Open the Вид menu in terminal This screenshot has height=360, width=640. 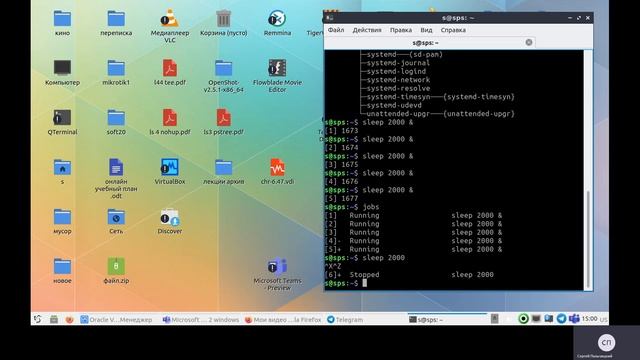click(x=426, y=30)
